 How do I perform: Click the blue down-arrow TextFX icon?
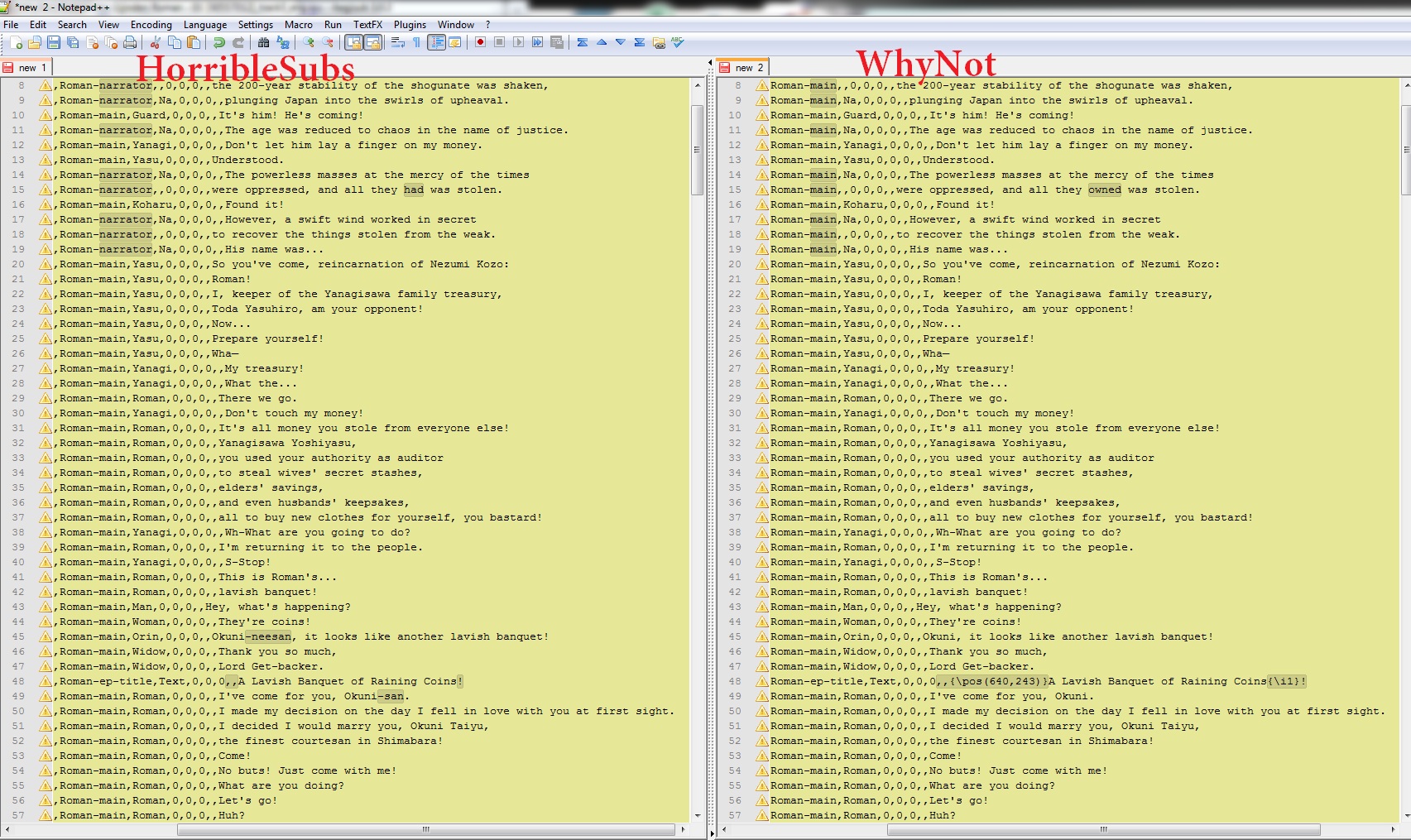coord(620,42)
